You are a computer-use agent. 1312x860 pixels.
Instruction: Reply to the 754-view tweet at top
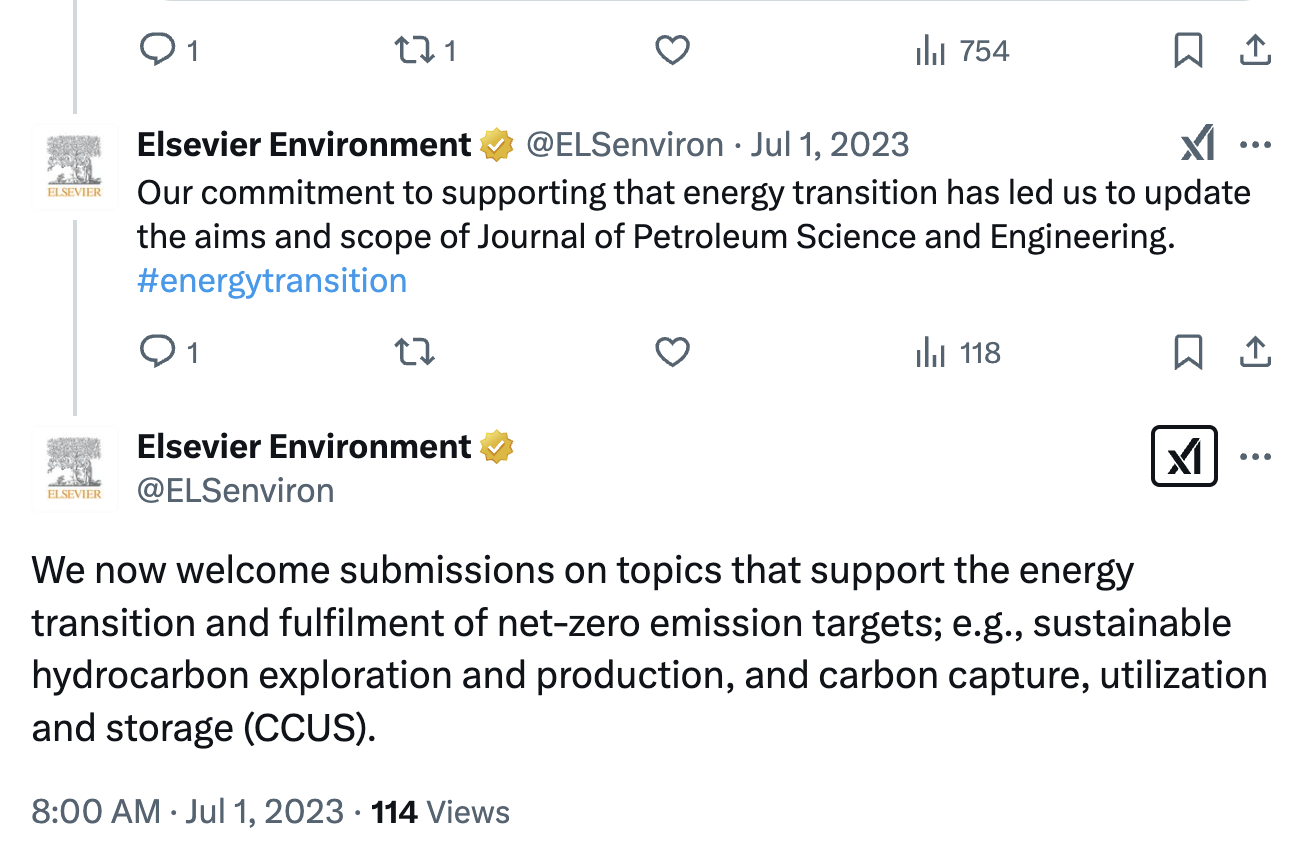[x=157, y=51]
